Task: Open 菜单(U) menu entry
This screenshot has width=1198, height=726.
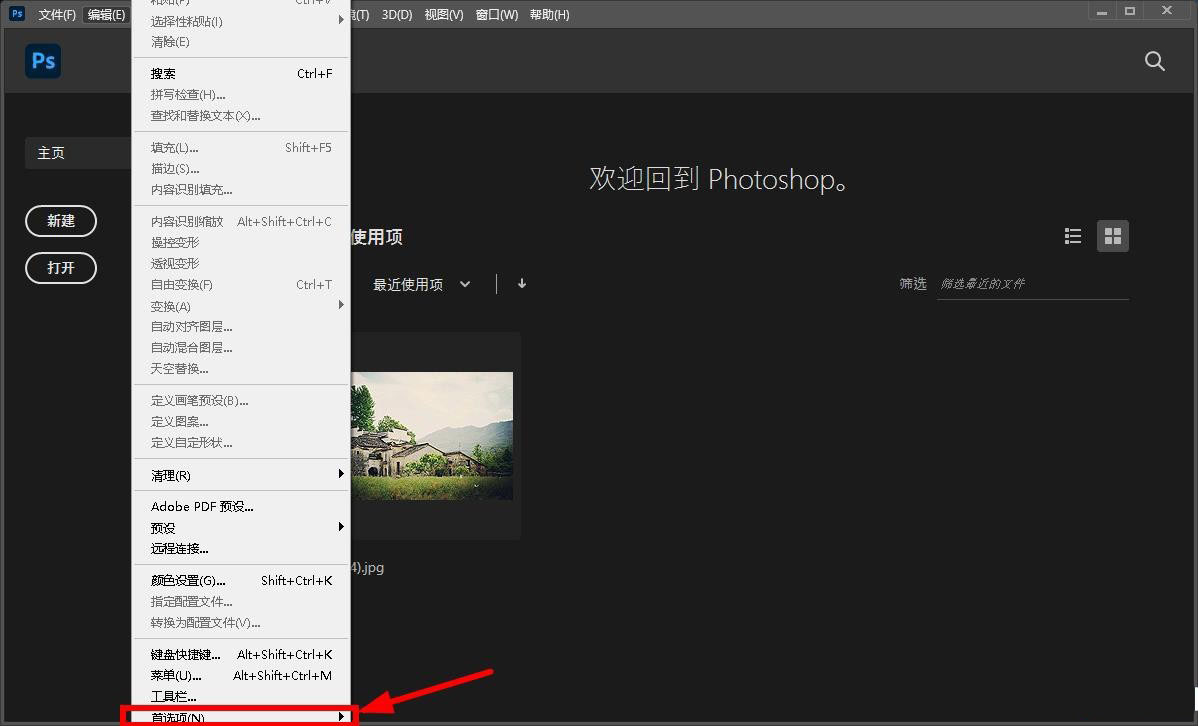Action: coord(241,676)
